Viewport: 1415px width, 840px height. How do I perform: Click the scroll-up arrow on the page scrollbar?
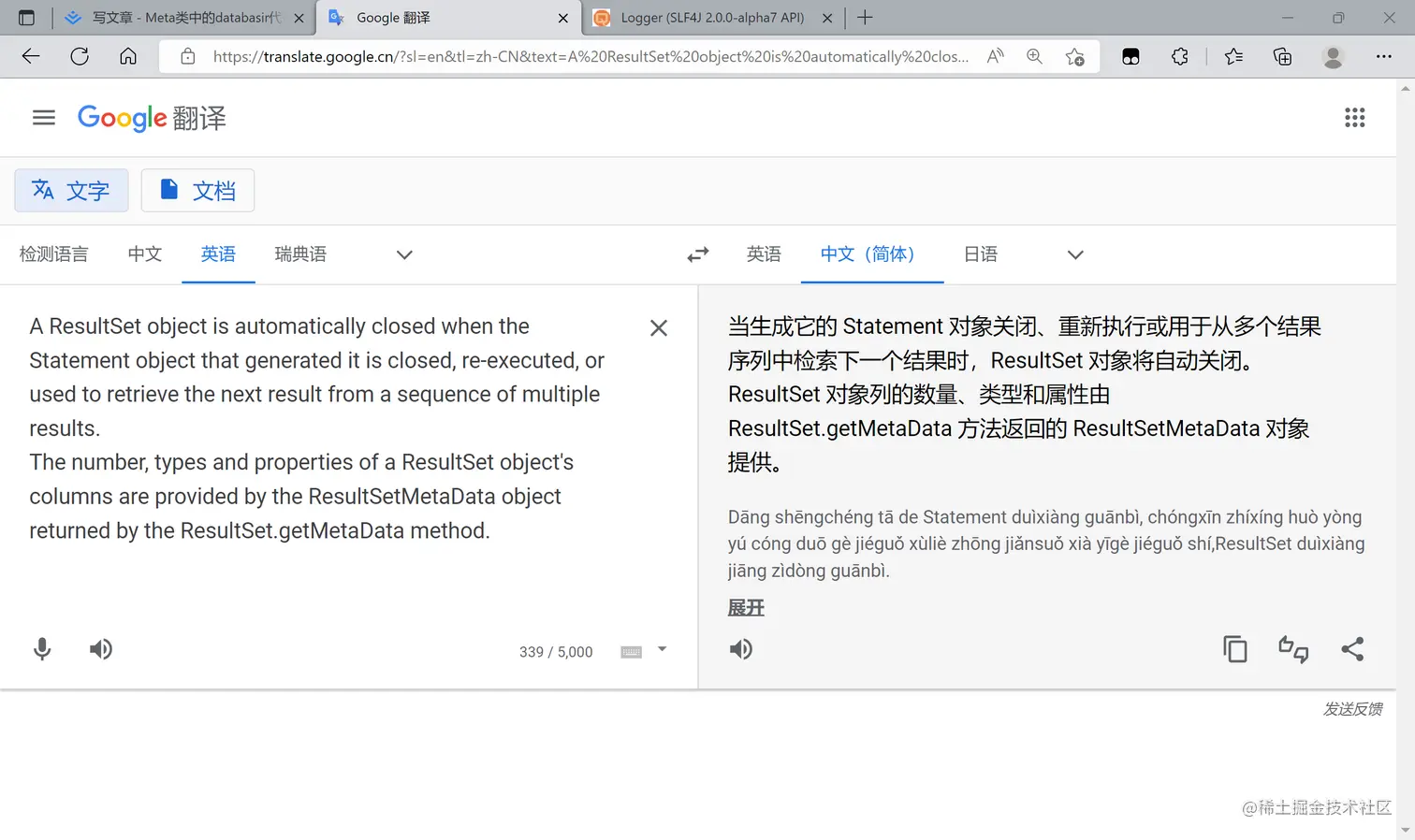click(x=1406, y=89)
